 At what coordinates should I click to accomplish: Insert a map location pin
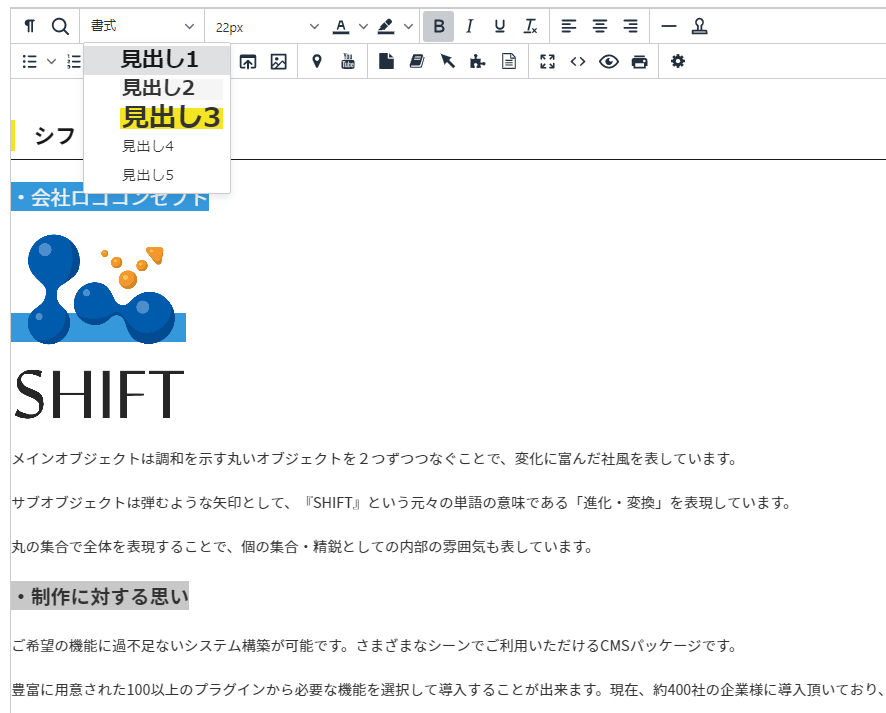click(317, 61)
